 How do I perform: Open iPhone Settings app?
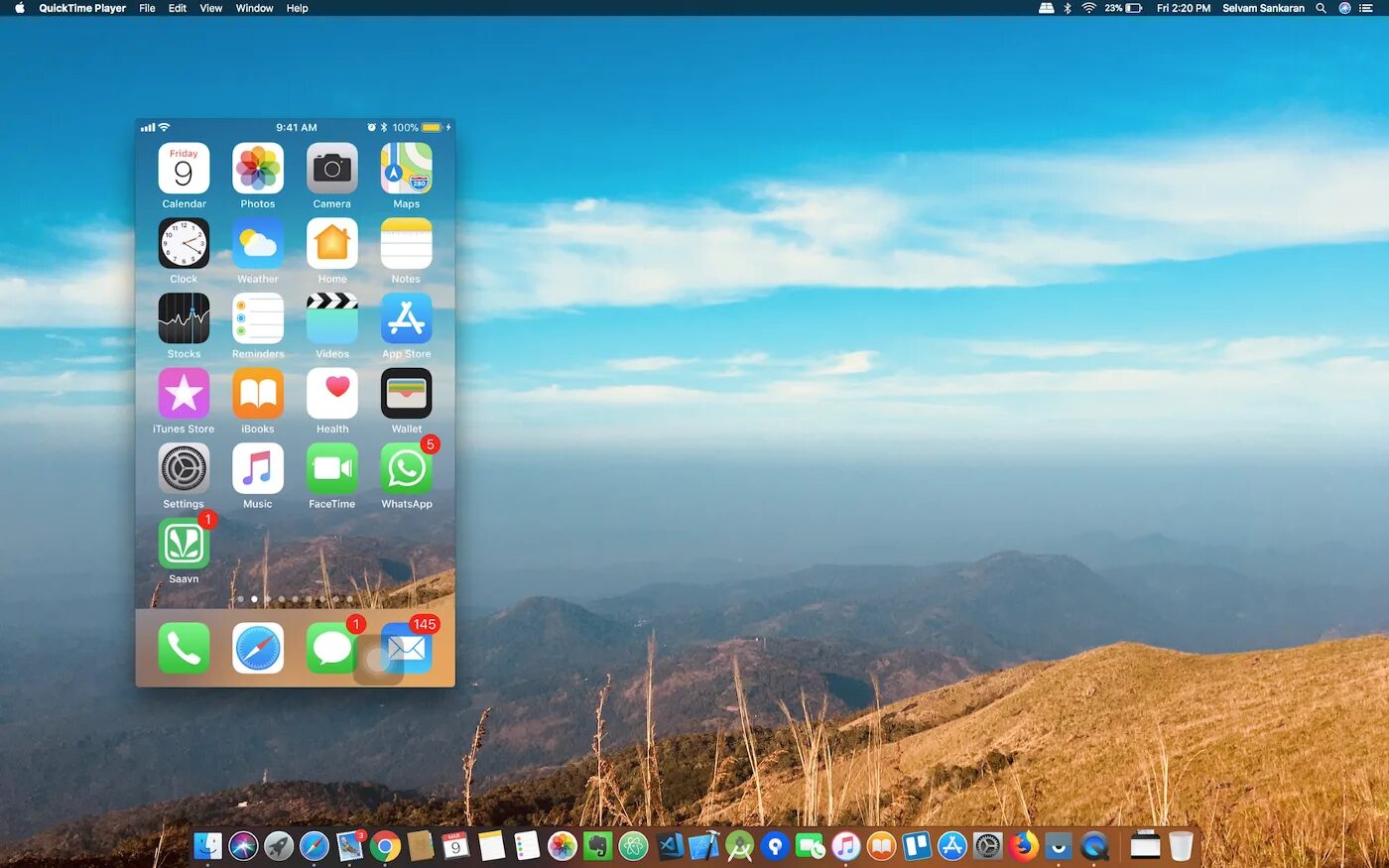(184, 468)
